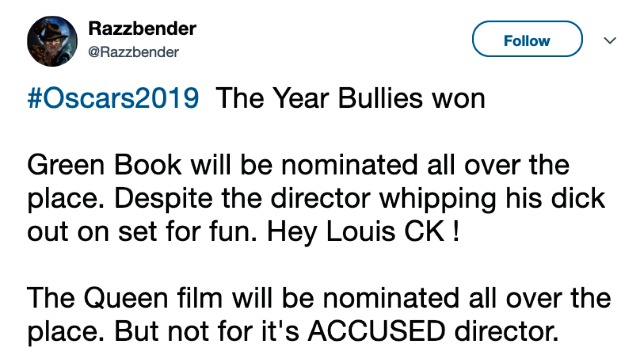Image resolution: width=640 pixels, height=363 pixels.
Task: Open Razzbender's profile avatar picture
Action: coord(52,41)
